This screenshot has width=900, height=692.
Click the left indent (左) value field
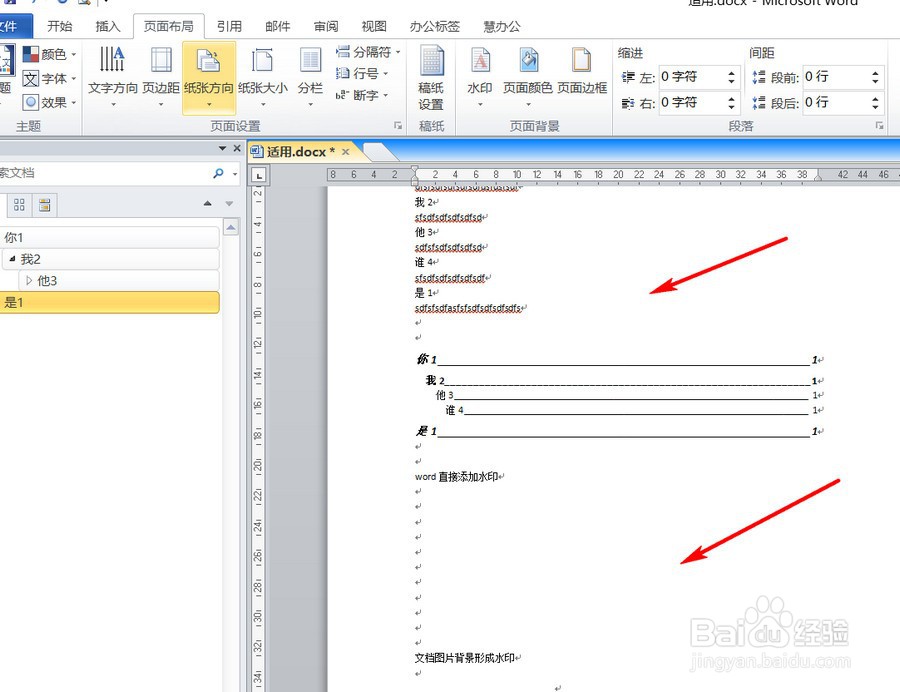point(692,77)
